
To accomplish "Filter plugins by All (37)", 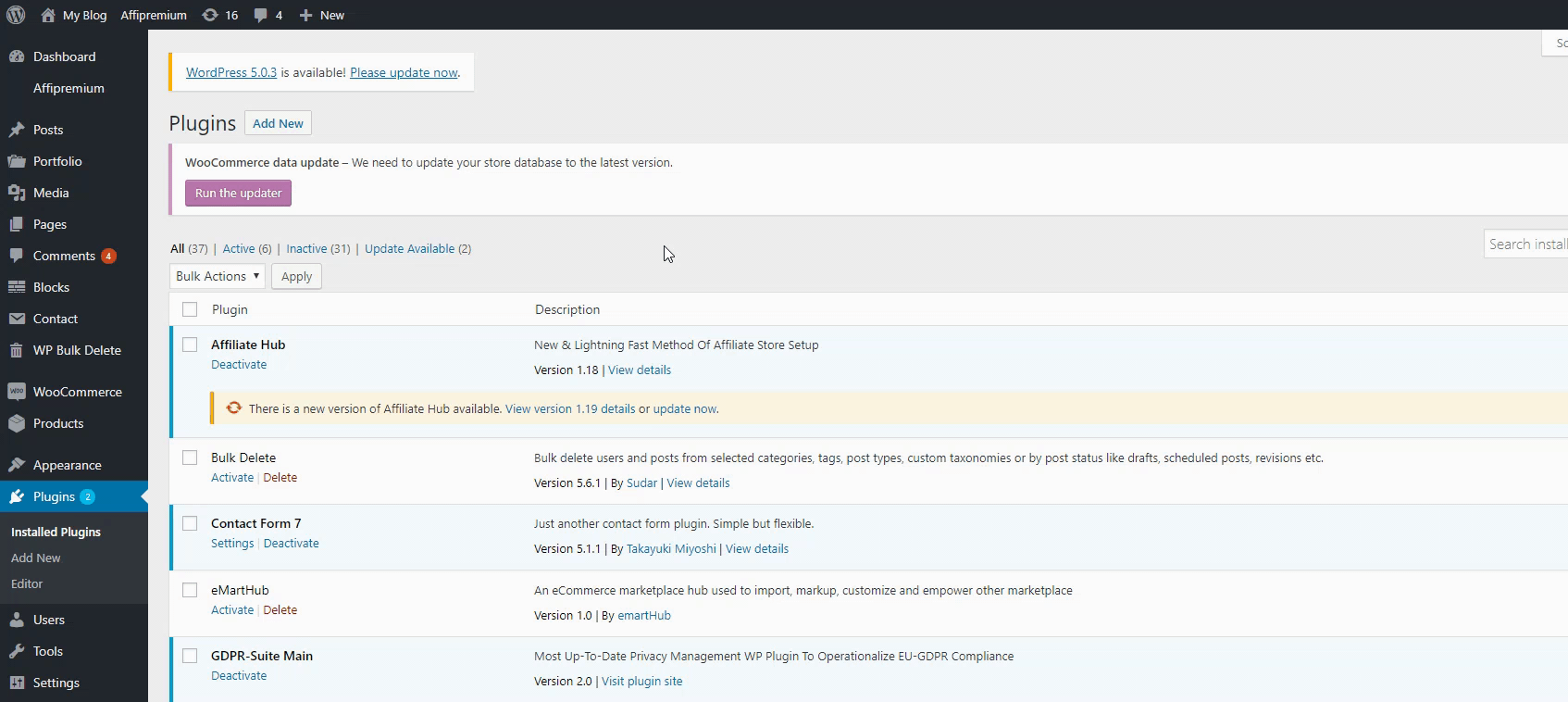I will tap(189, 248).
